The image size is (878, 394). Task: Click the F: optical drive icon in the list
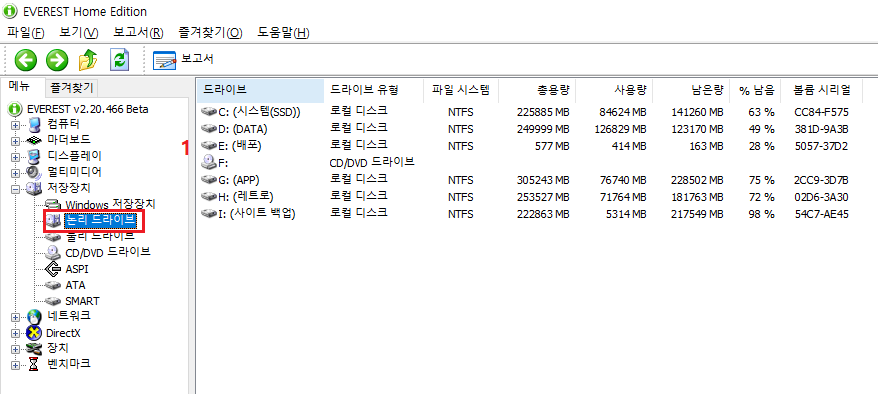[208, 162]
